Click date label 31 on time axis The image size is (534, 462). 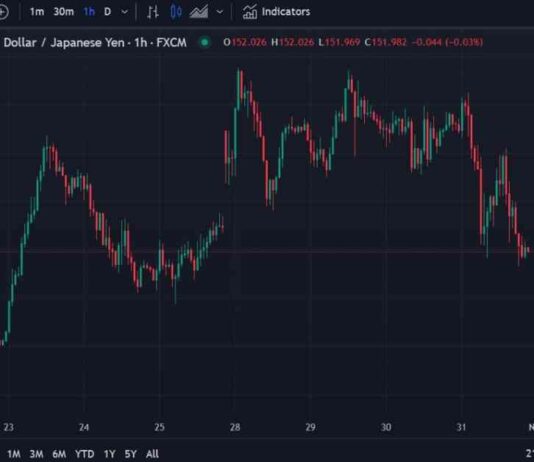[x=461, y=427]
